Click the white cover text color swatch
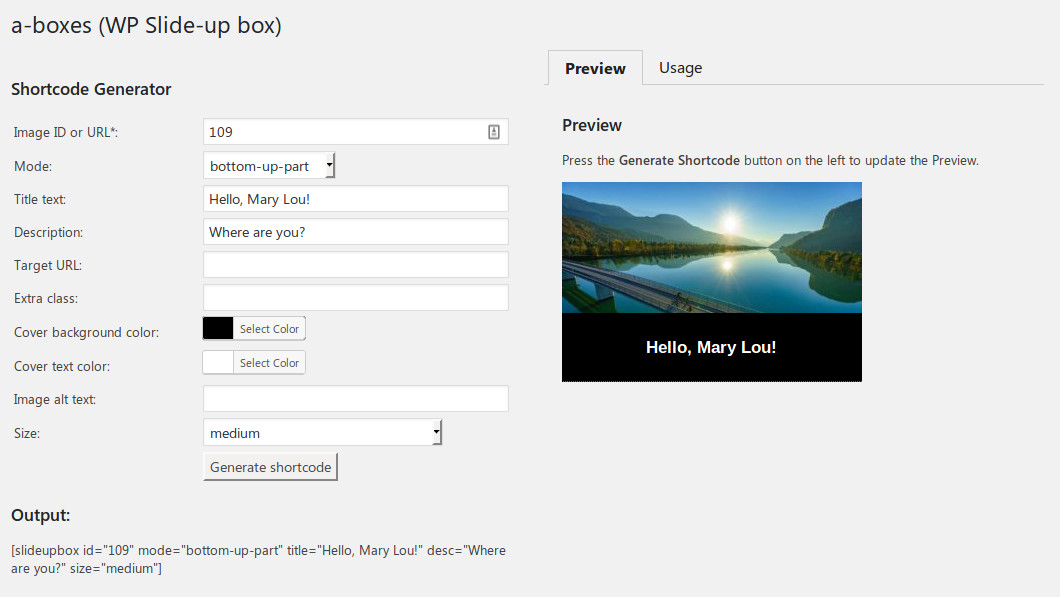The height and width of the screenshot is (597, 1060). tap(218, 362)
